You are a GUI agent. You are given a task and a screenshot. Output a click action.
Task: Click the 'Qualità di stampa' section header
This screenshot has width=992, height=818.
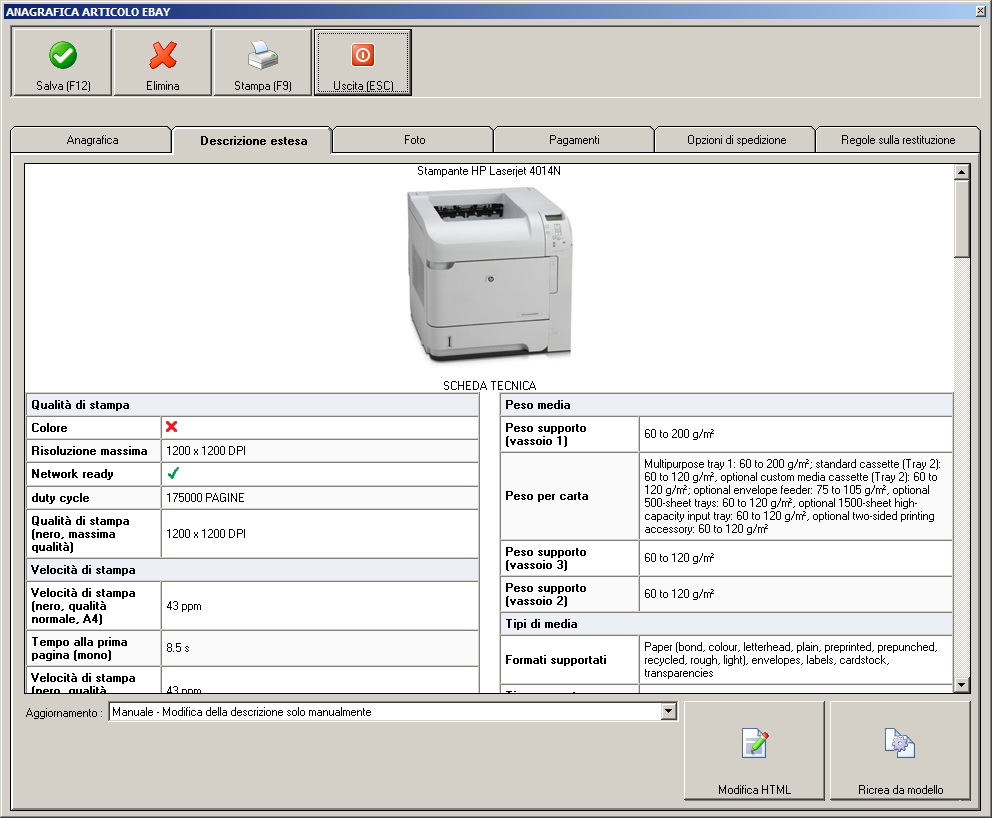click(80, 405)
